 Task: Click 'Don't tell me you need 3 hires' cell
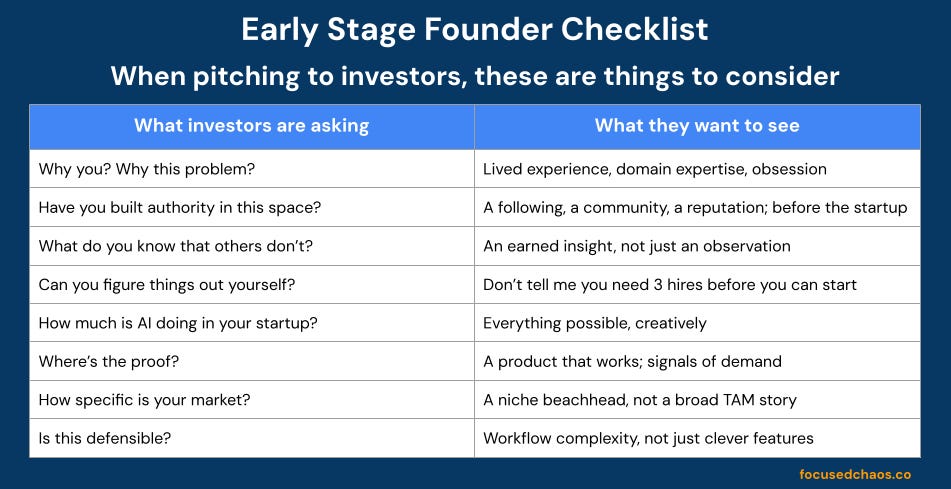click(697, 285)
